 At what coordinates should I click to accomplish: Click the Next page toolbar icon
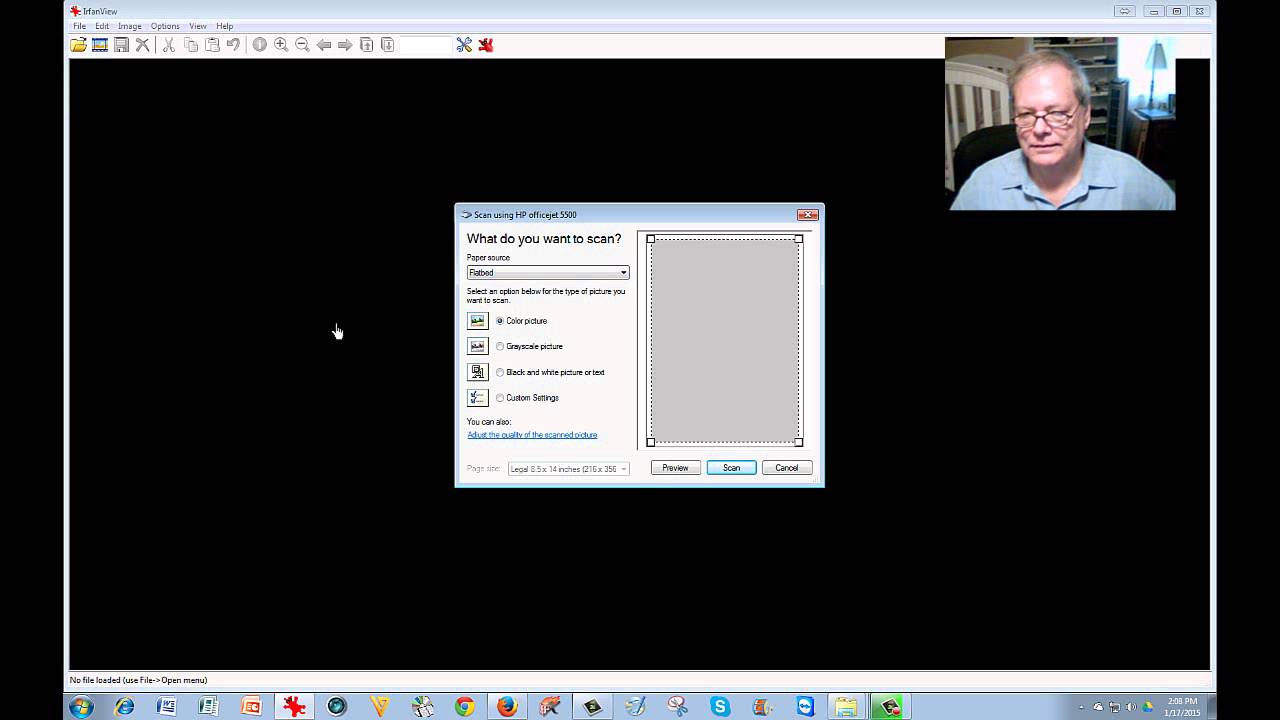(387, 45)
